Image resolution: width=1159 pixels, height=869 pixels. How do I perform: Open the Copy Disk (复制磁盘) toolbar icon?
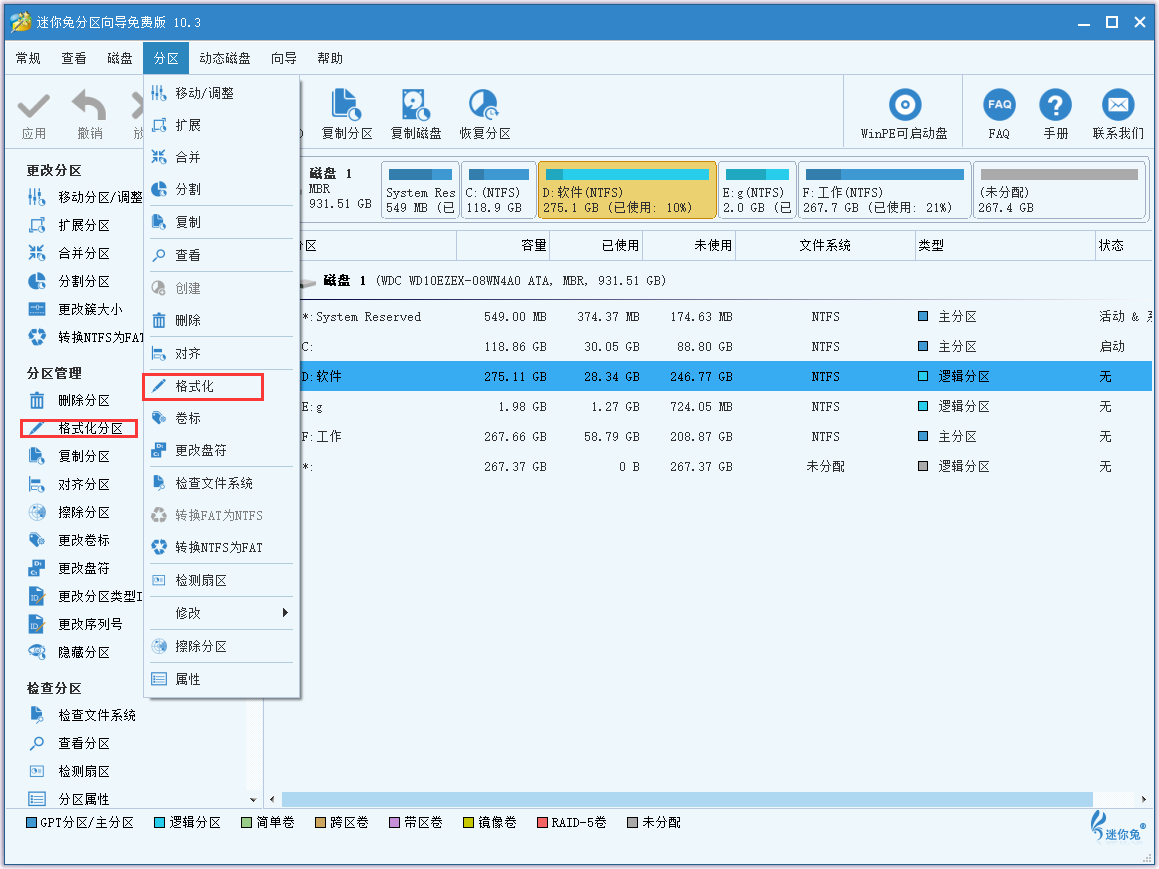pyautogui.click(x=415, y=105)
